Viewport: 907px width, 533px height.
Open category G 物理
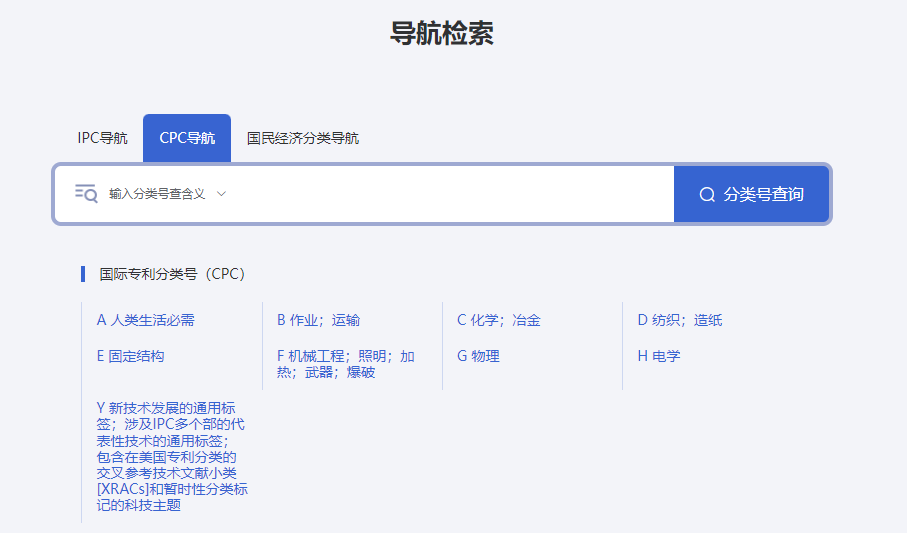coord(478,356)
